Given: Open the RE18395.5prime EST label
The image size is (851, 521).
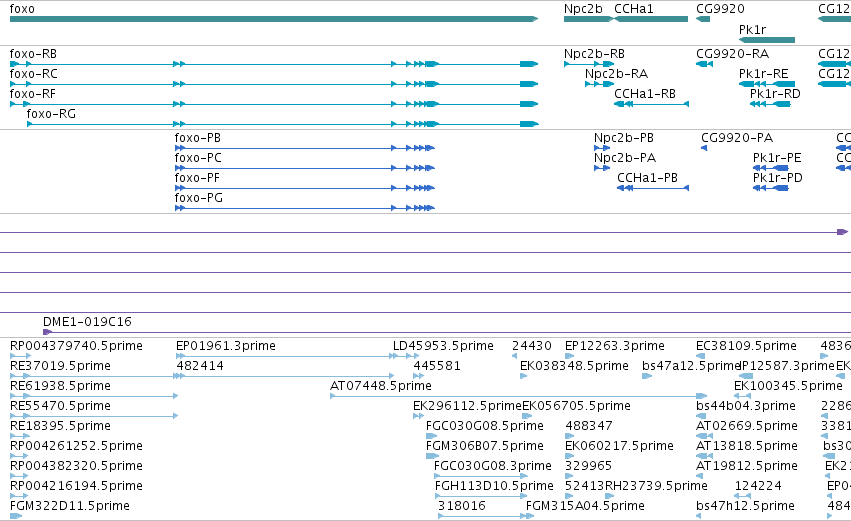Looking at the screenshot, I should (60, 426).
